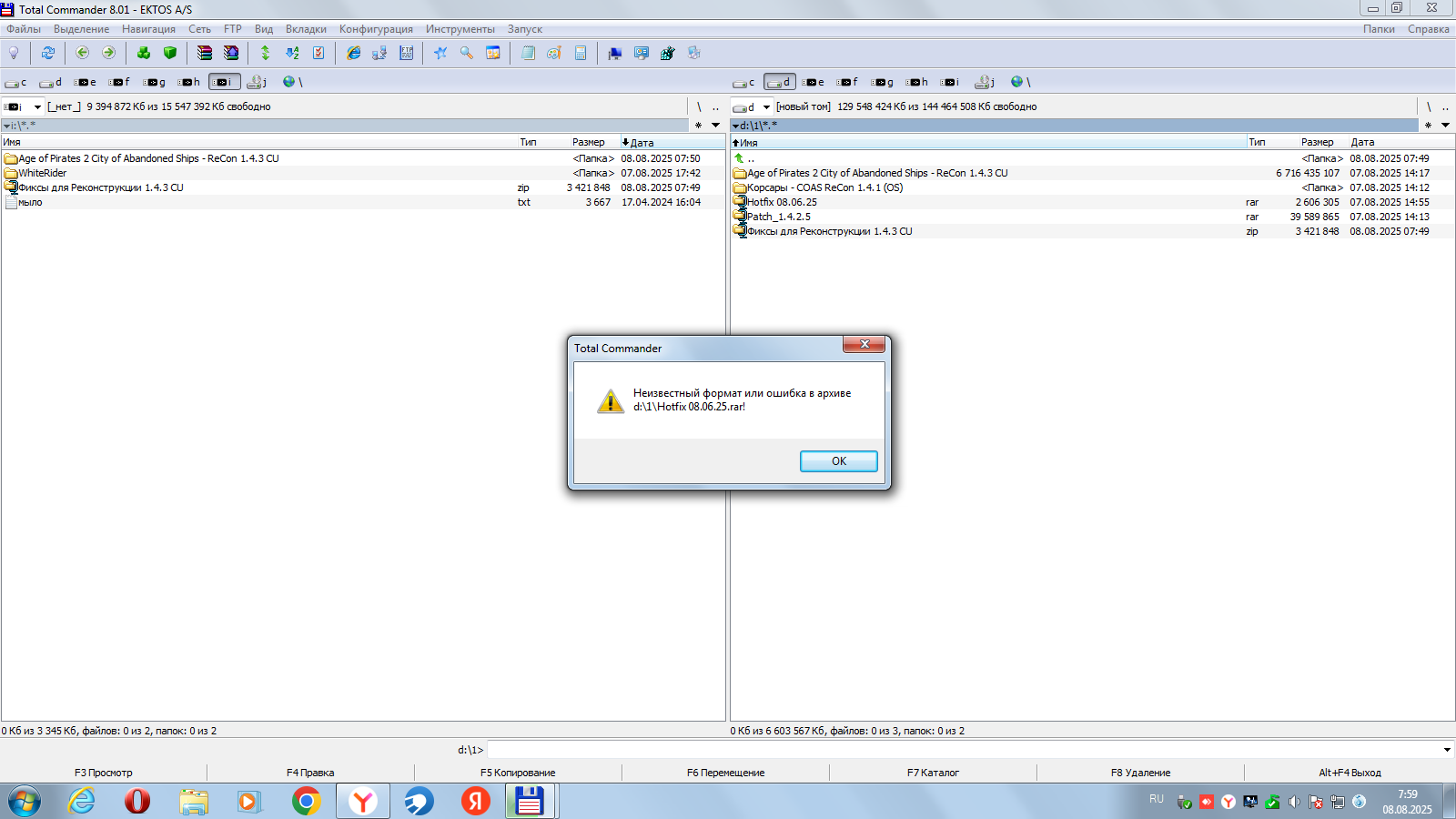Viewport: 1456px width, 819px height.
Task: Click right panel parent directory dots button
Action: 1445,106
